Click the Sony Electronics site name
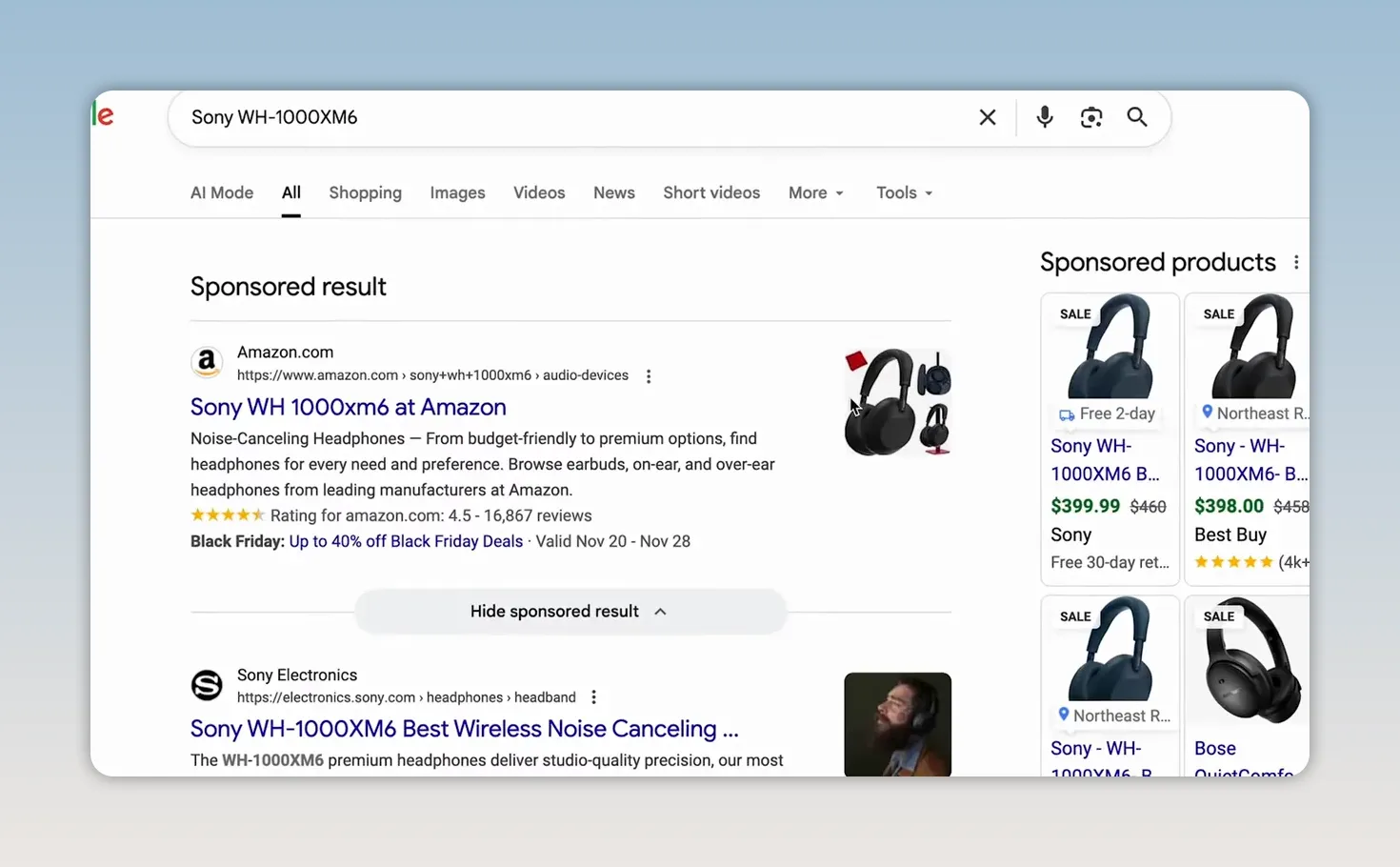This screenshot has width=1400, height=867. (297, 675)
